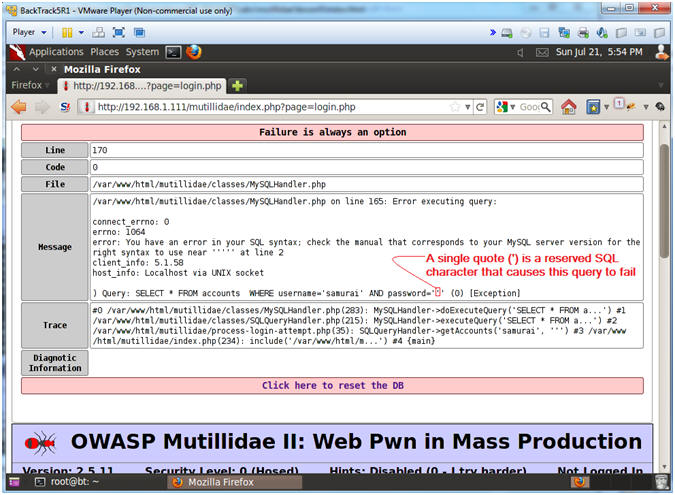This screenshot has height=495, width=675.
Task: Switch to the root@bt terminal taskbar button
Action: tap(67, 482)
